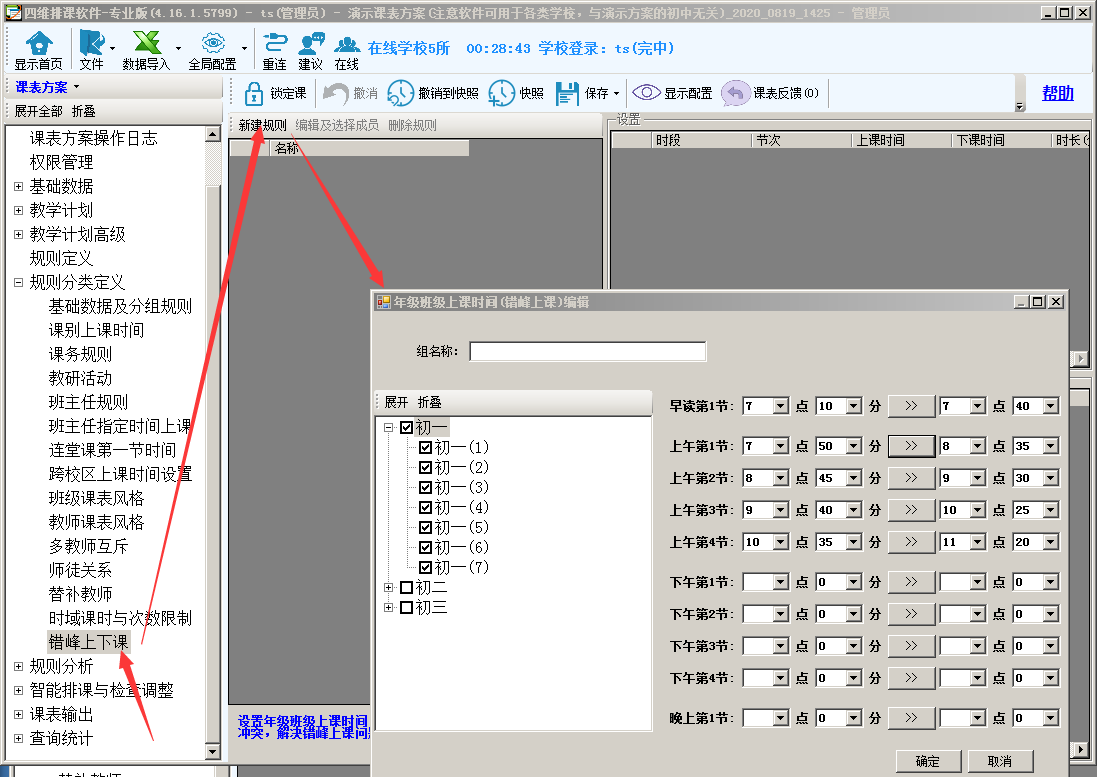Click the 确定 button
Screen dimensions: 1097x777
tap(927, 761)
